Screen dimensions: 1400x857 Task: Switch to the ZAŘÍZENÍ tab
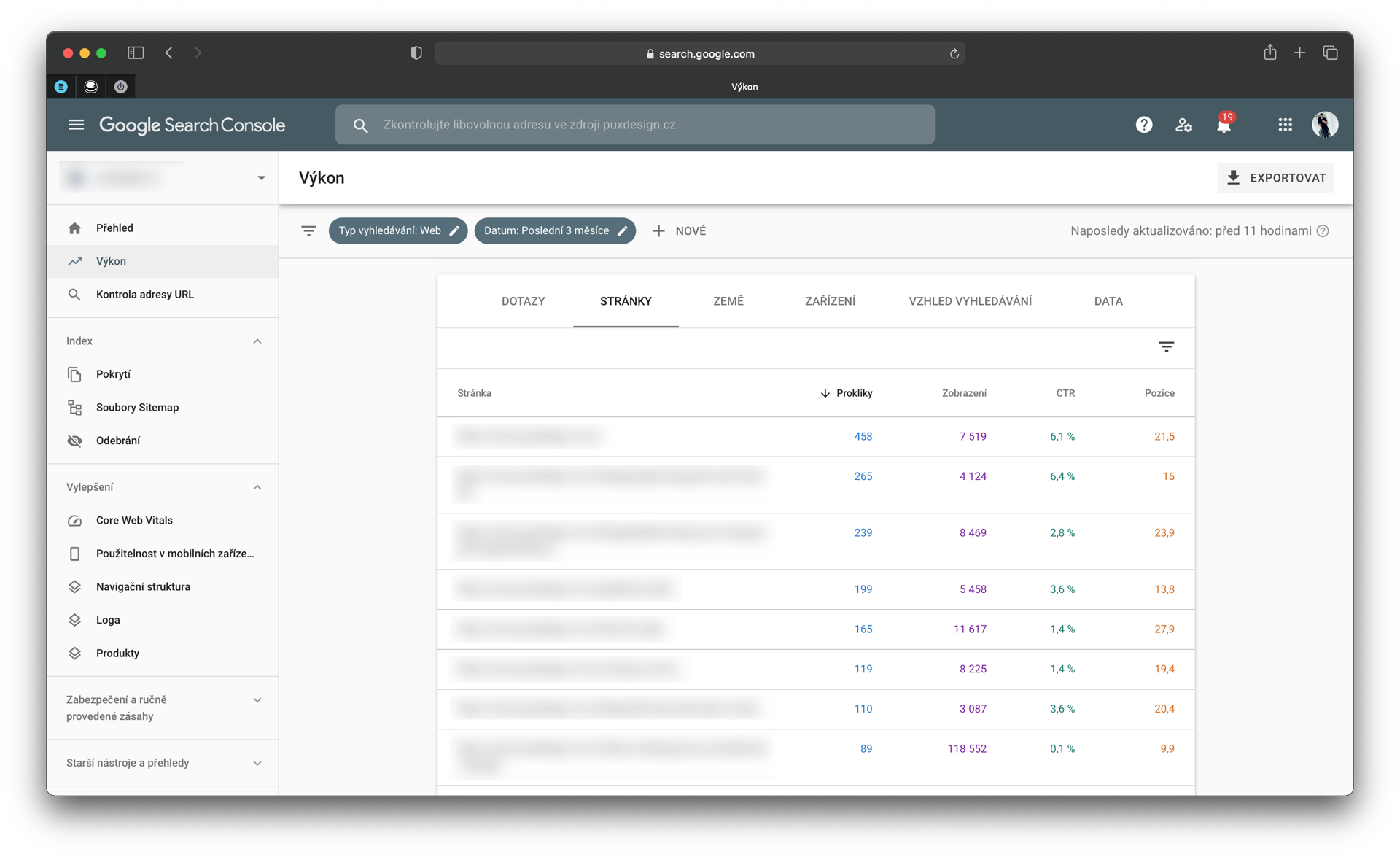pos(830,301)
